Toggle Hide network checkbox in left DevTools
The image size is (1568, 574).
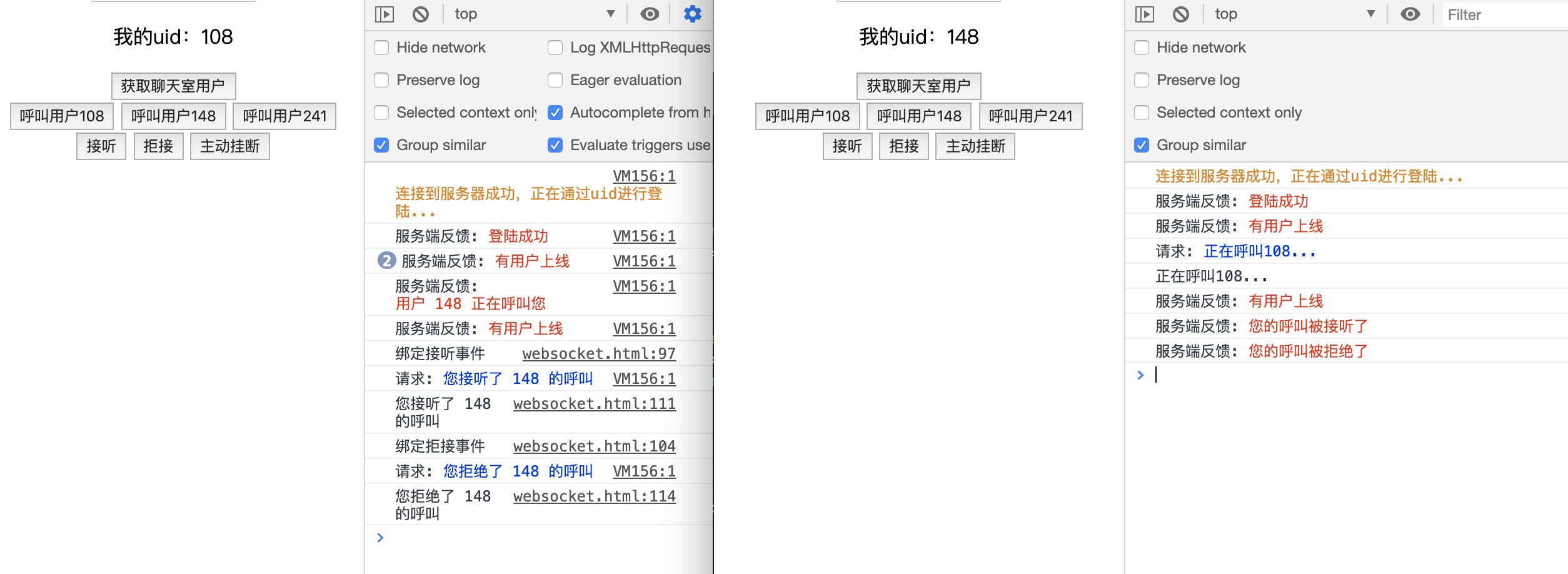[381, 48]
